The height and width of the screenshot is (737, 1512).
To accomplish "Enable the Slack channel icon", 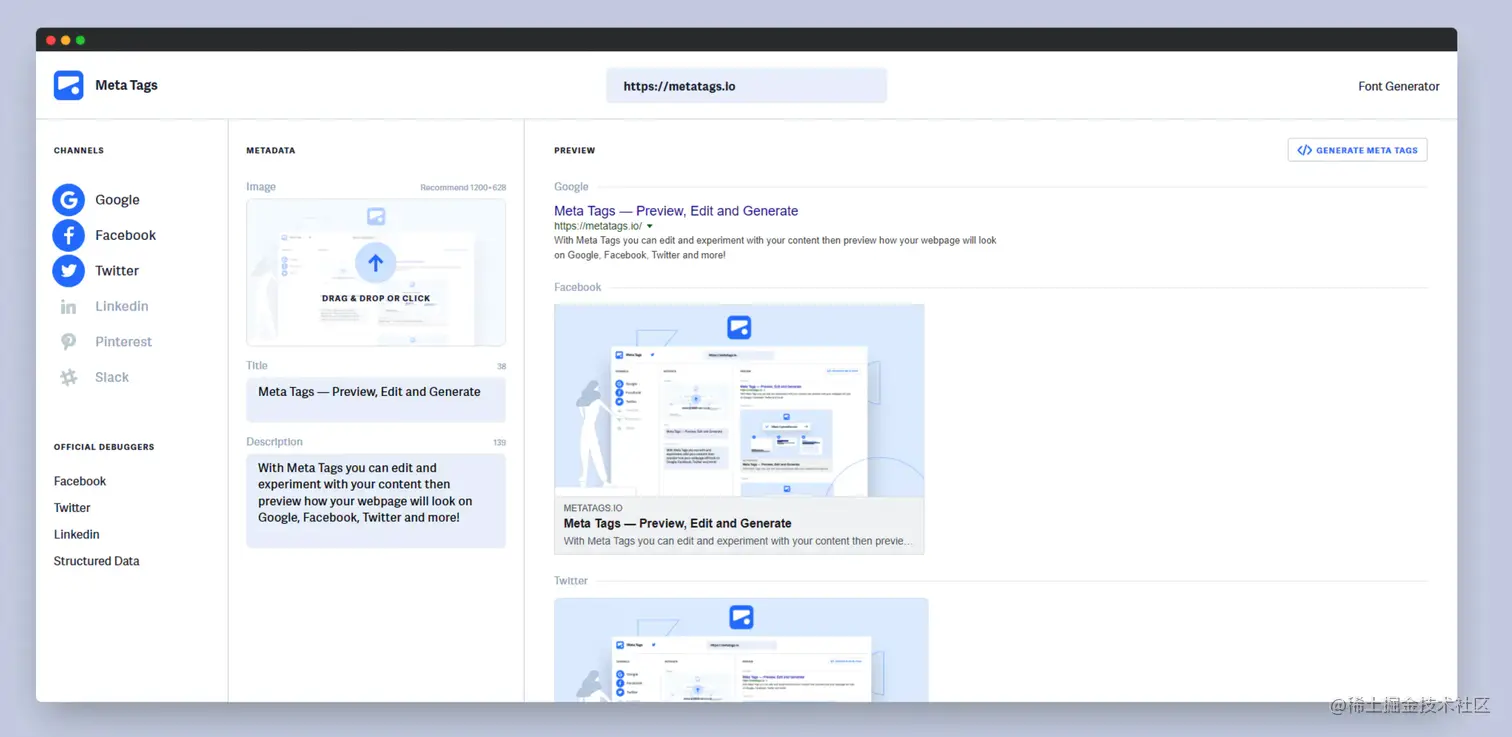I will (x=68, y=377).
